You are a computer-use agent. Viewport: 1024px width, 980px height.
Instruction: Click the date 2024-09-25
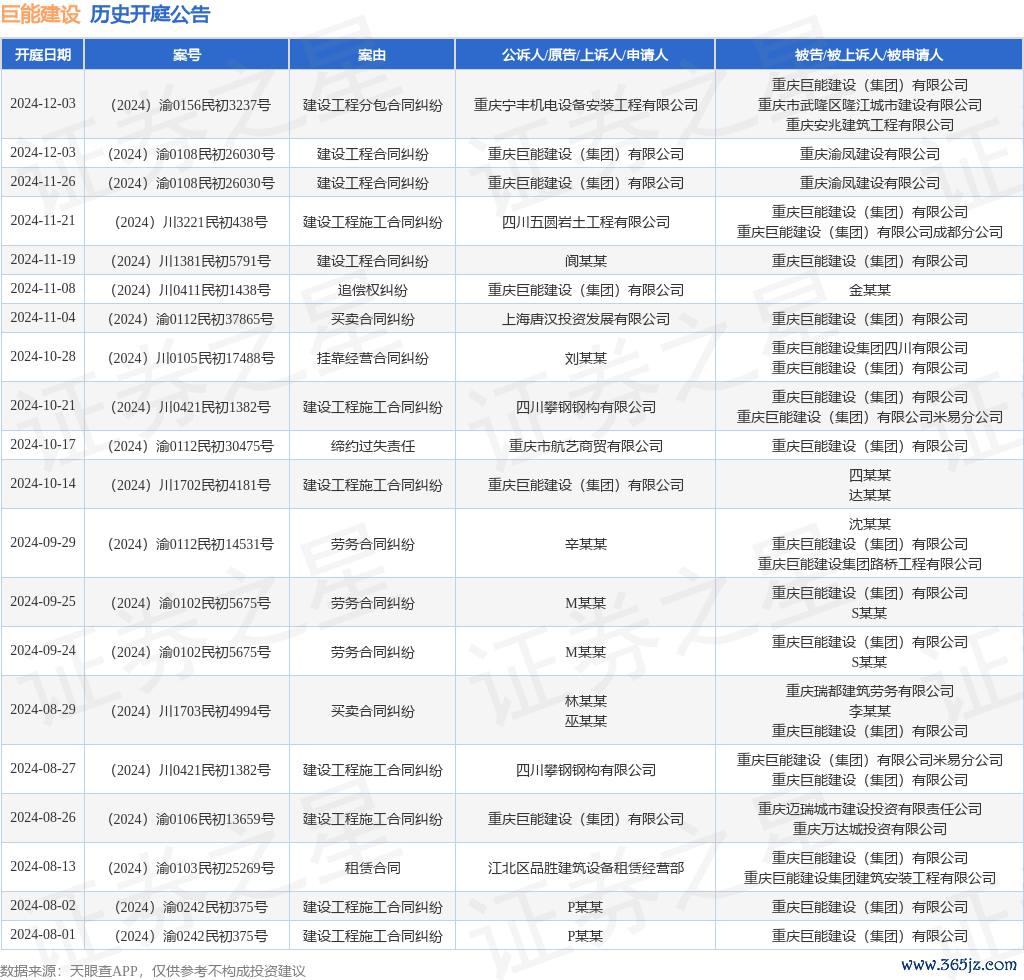click(x=43, y=601)
